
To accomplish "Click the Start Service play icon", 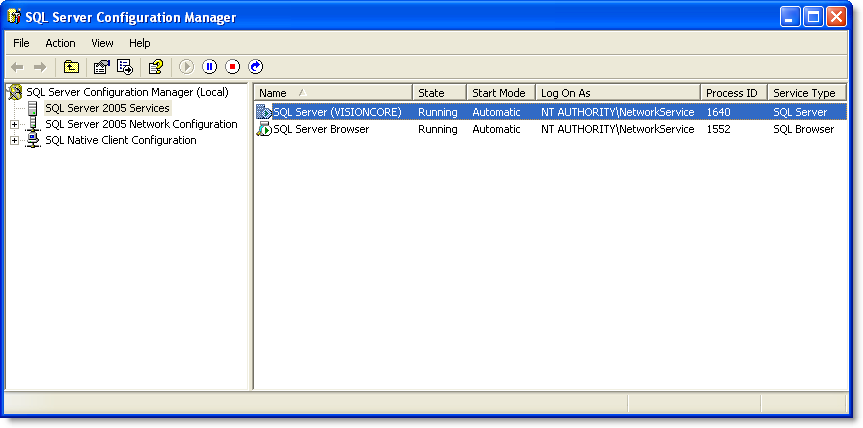I will coord(187,67).
